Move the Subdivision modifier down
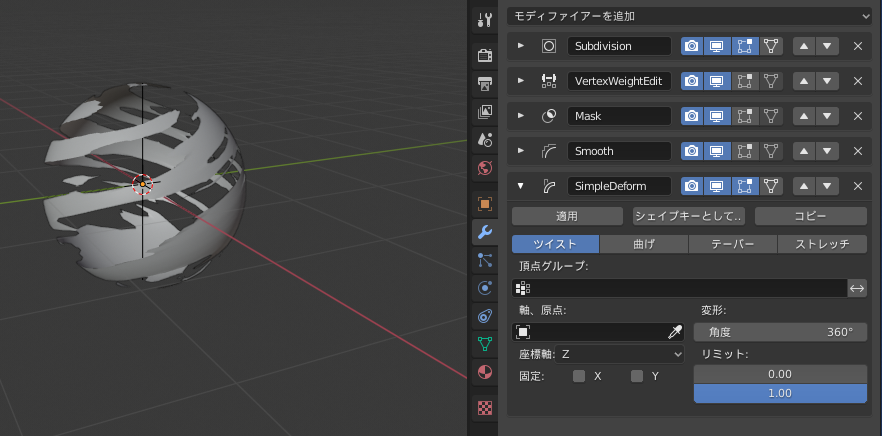 pos(827,46)
